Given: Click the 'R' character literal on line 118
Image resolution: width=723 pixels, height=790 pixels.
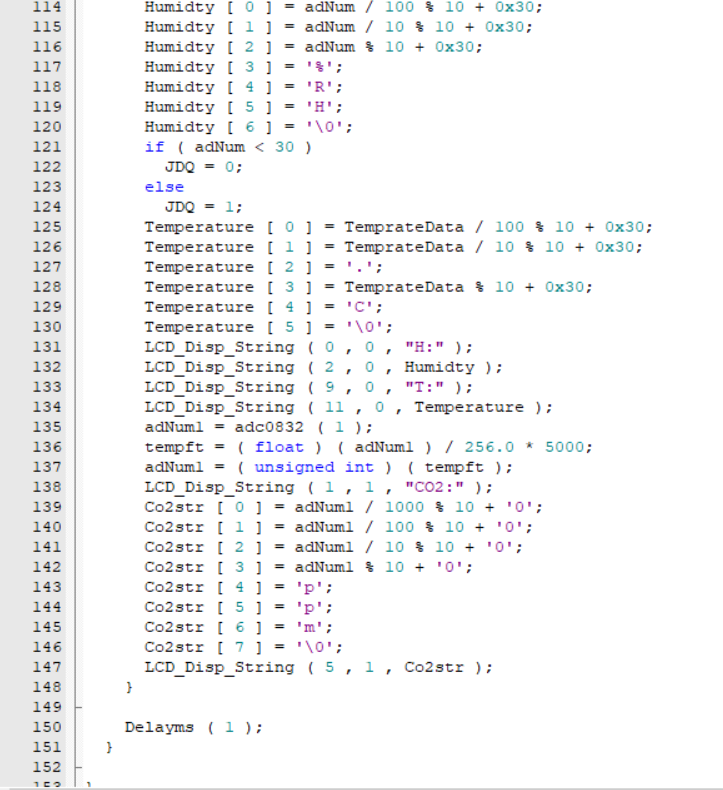Looking at the screenshot, I should point(319,87).
